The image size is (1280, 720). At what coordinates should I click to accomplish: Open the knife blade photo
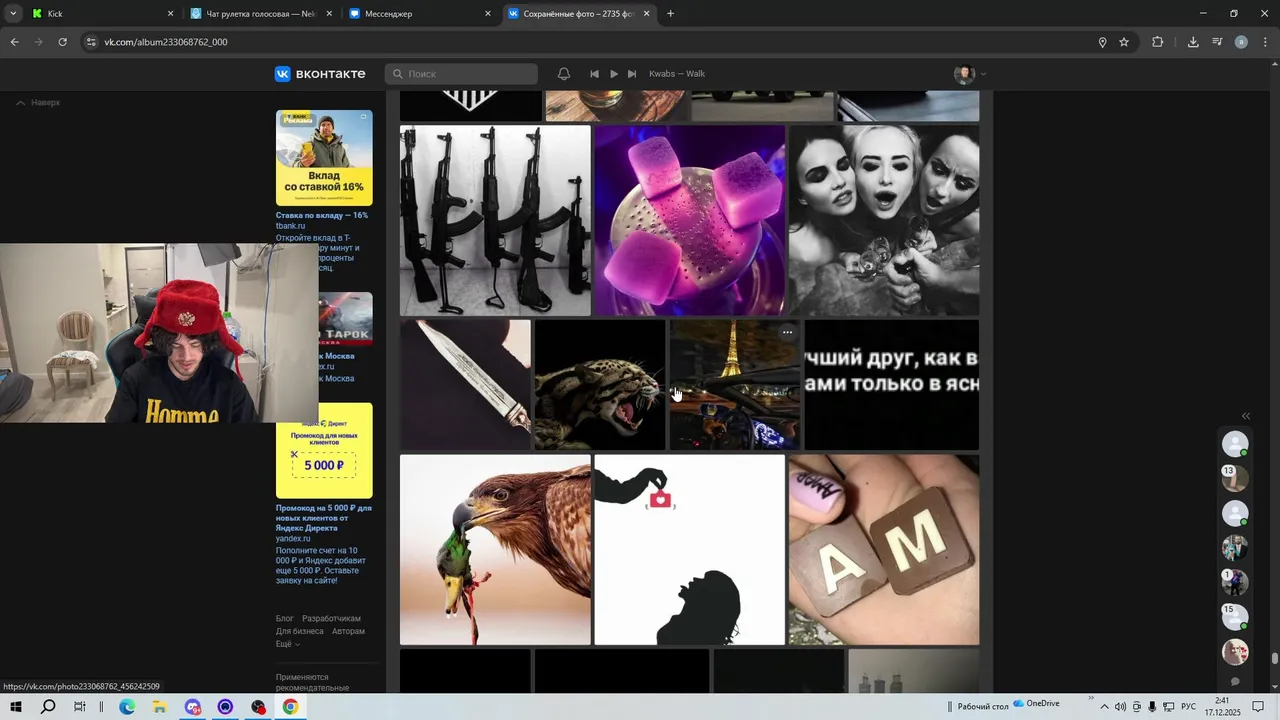465,385
